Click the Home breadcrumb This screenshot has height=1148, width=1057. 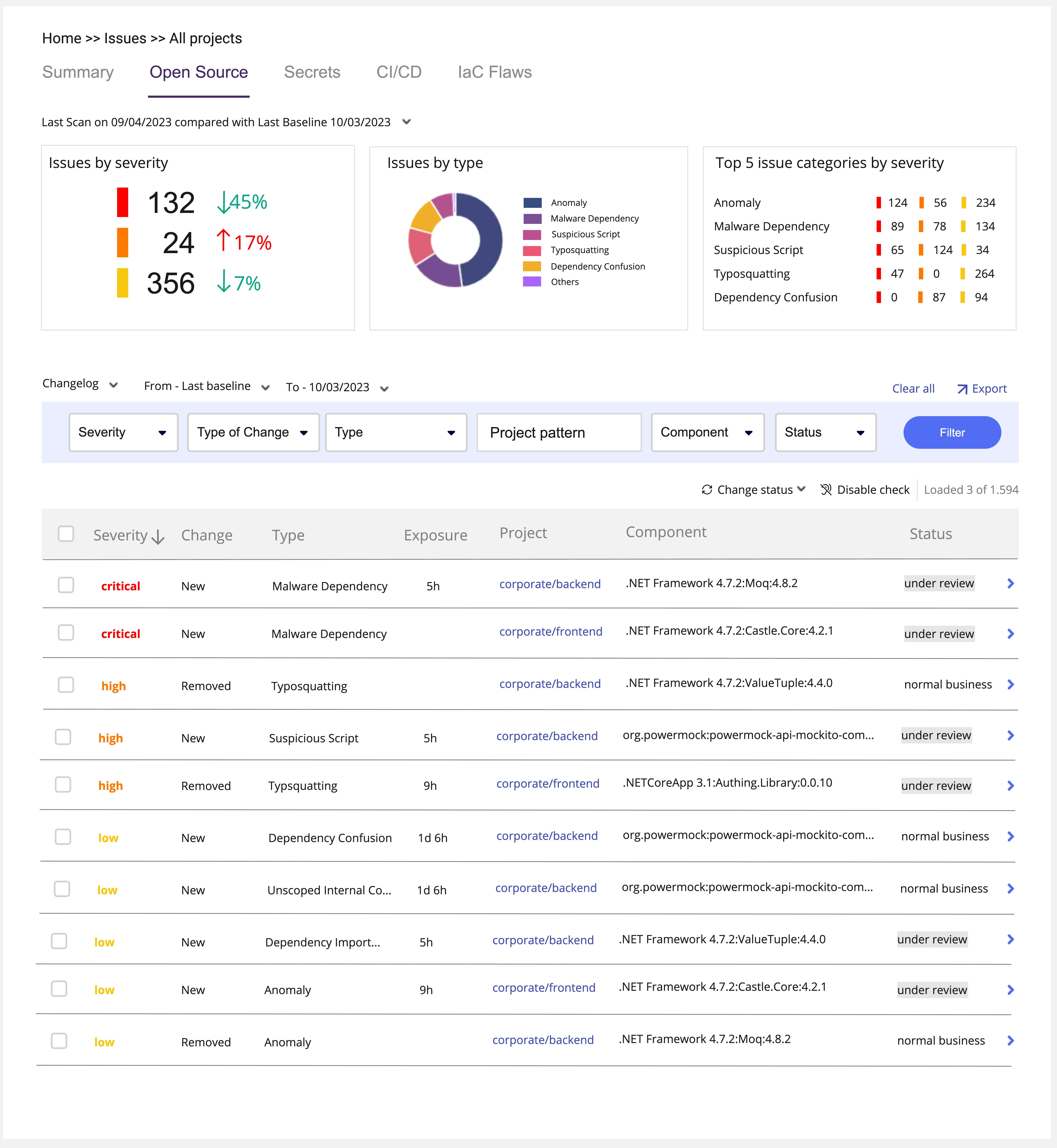(x=62, y=38)
